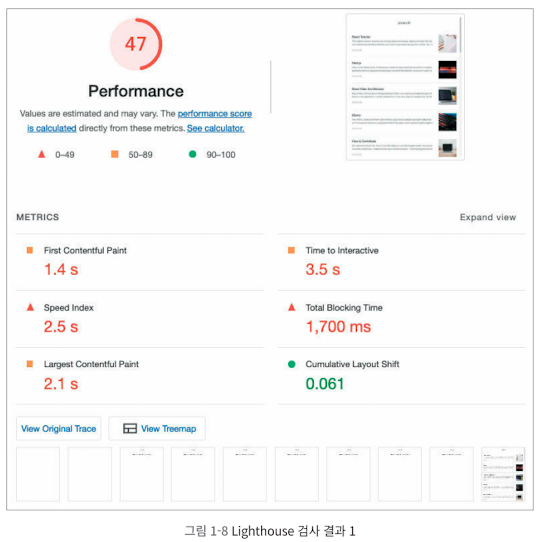Click the orange square beside Largest Contentful Paint

click(x=30, y=364)
